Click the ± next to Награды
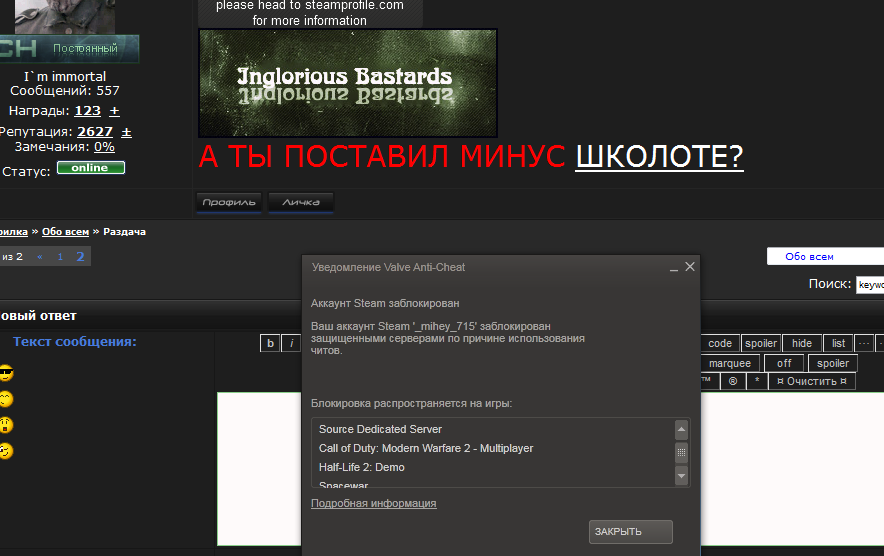 114,111
